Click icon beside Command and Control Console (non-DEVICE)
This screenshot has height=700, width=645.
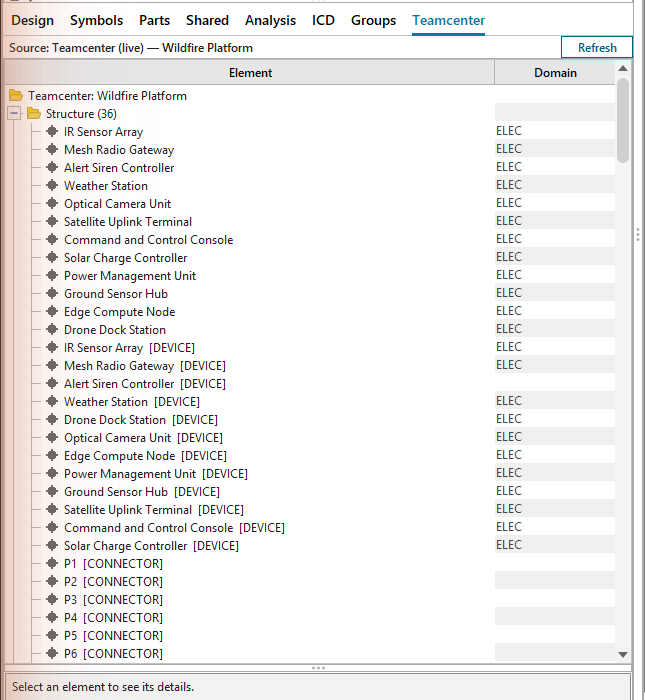point(52,239)
